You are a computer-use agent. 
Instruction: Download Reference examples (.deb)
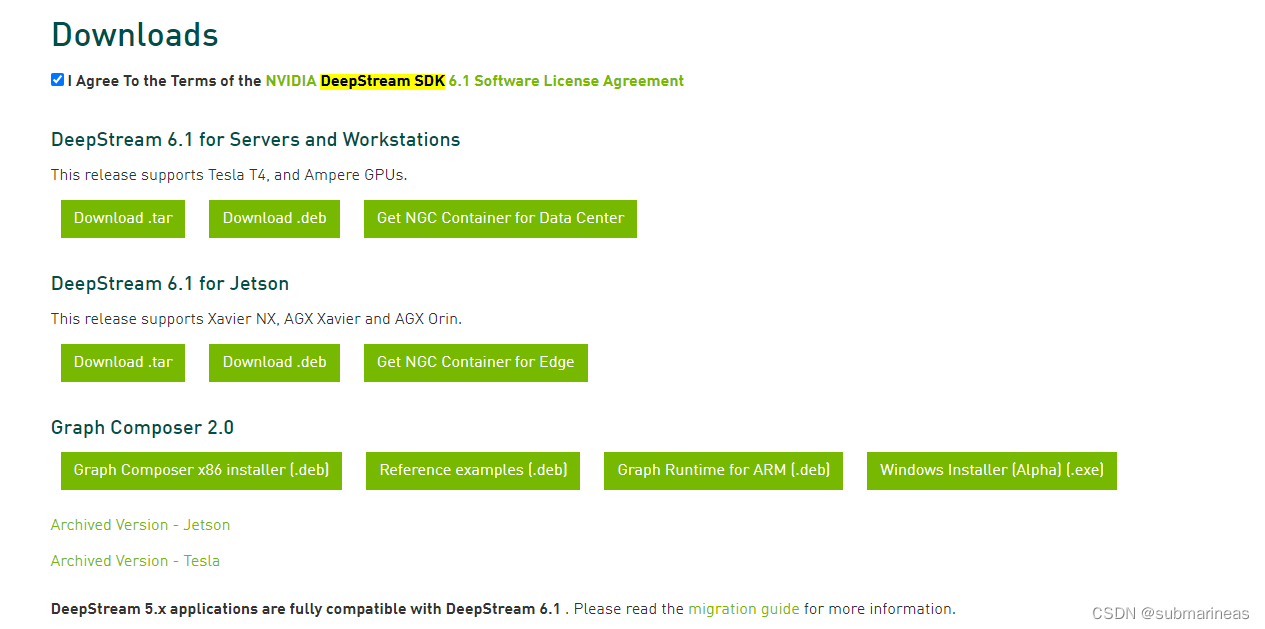tap(473, 470)
